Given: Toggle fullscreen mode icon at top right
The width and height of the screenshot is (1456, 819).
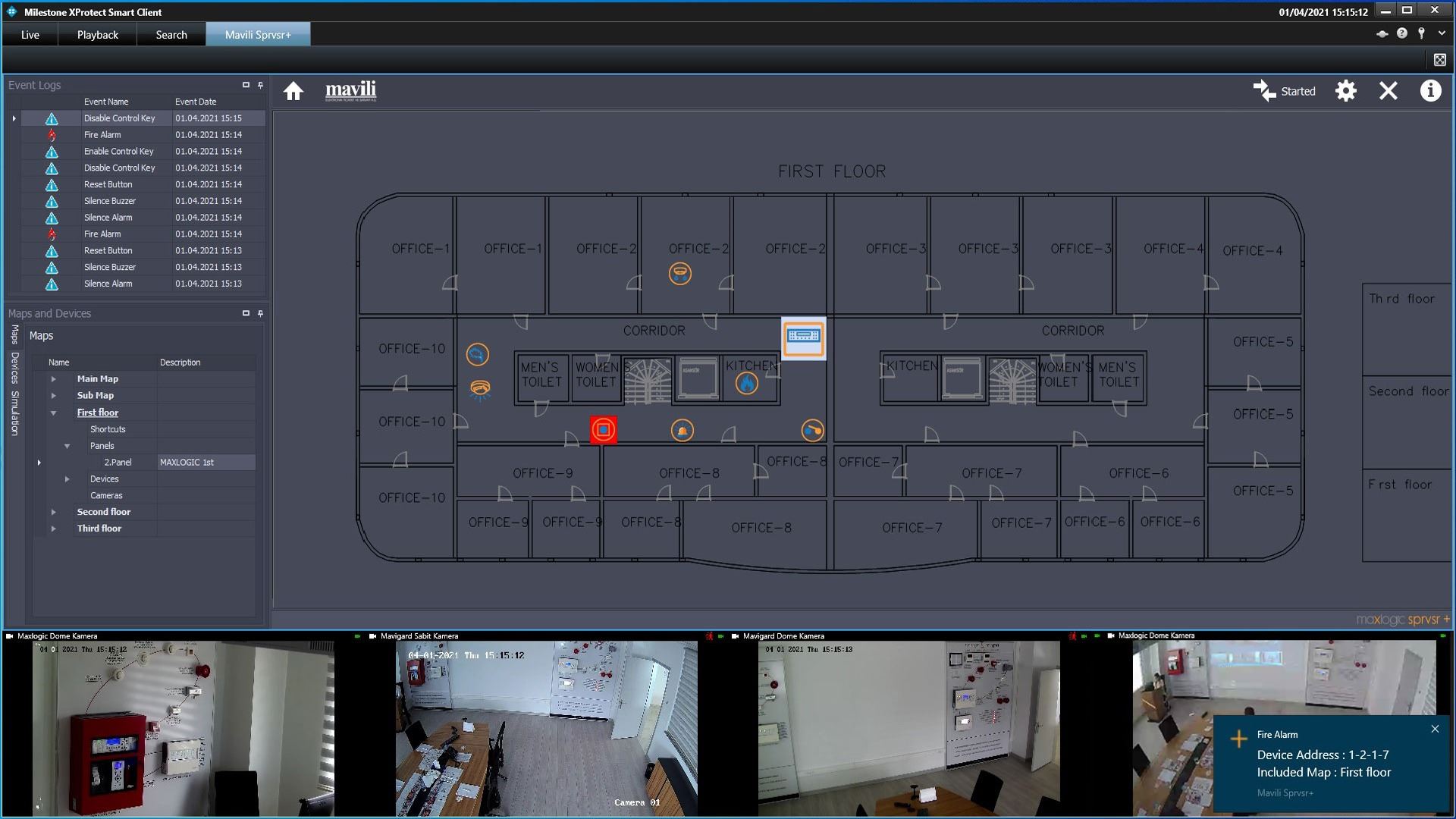Looking at the screenshot, I should pyautogui.click(x=1439, y=60).
